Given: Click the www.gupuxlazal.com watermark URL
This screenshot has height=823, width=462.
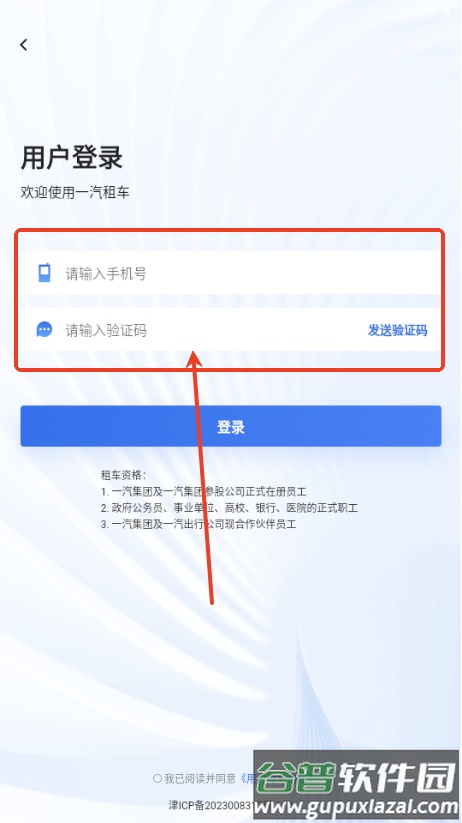Looking at the screenshot, I should point(356,807).
